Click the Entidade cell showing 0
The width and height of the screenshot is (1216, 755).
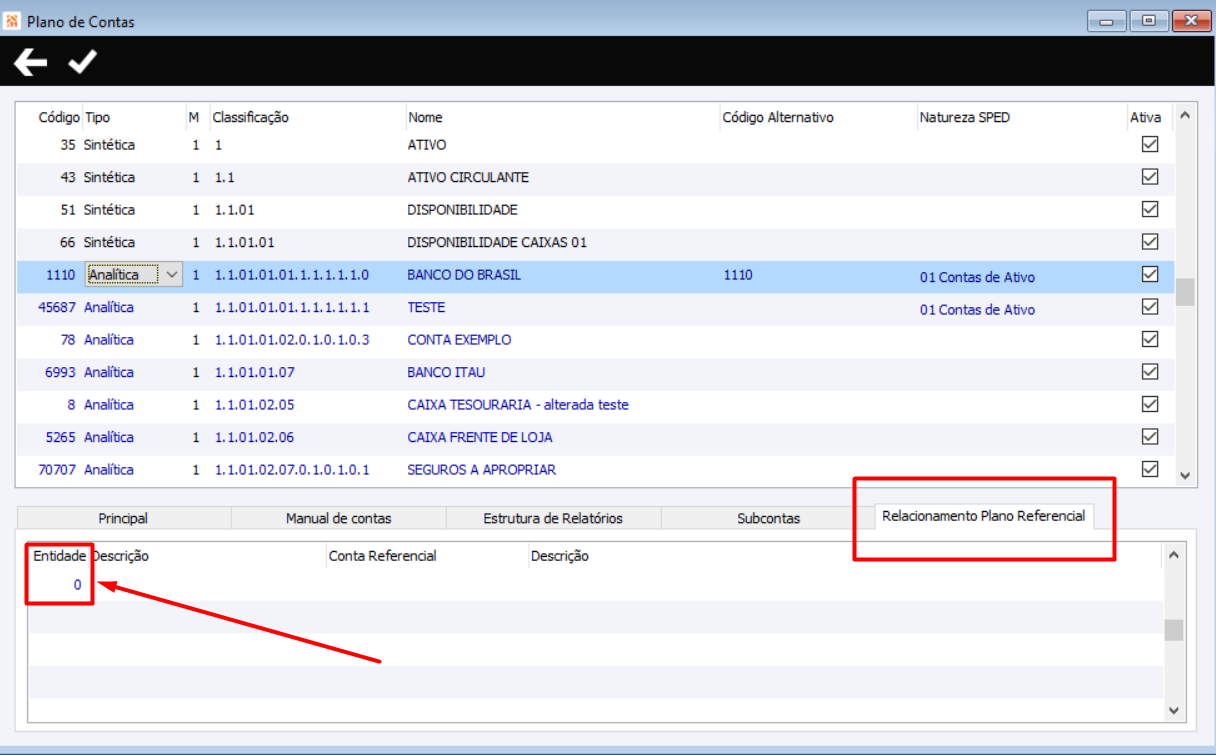[x=58, y=585]
